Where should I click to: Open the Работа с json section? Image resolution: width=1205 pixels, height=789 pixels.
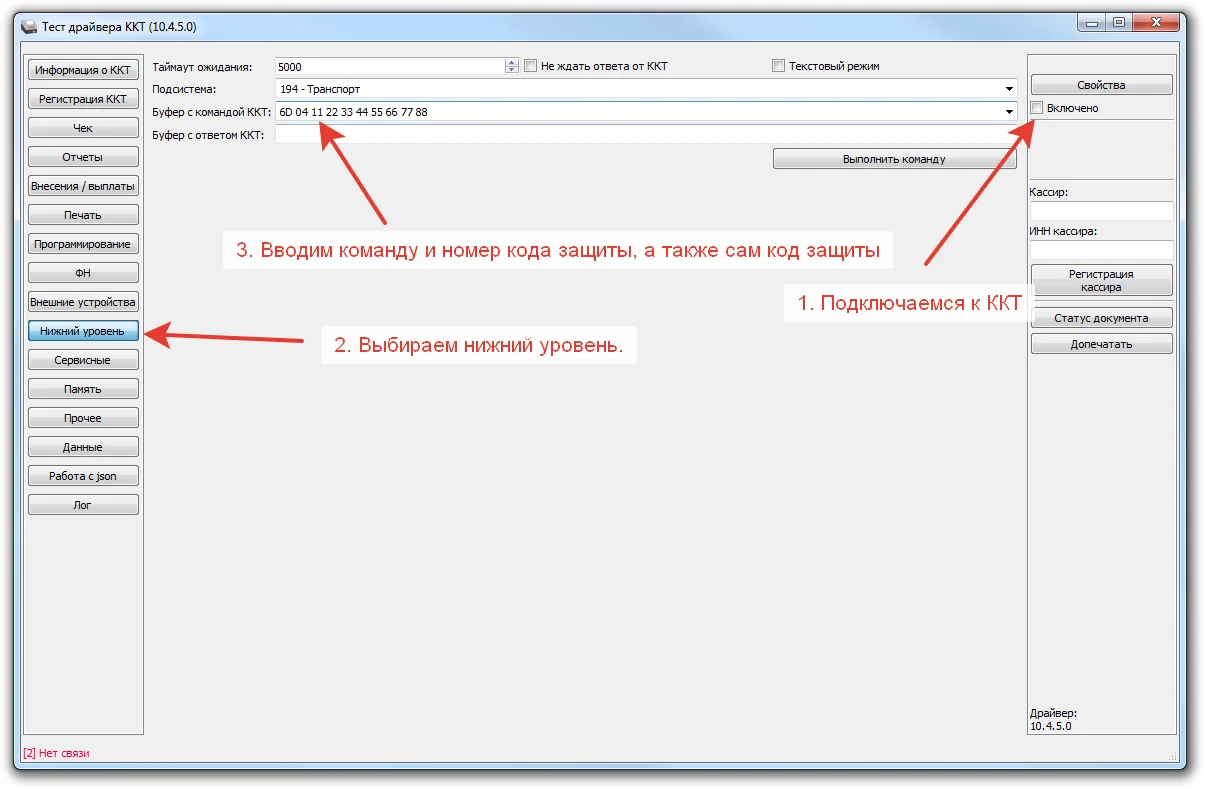[83, 476]
